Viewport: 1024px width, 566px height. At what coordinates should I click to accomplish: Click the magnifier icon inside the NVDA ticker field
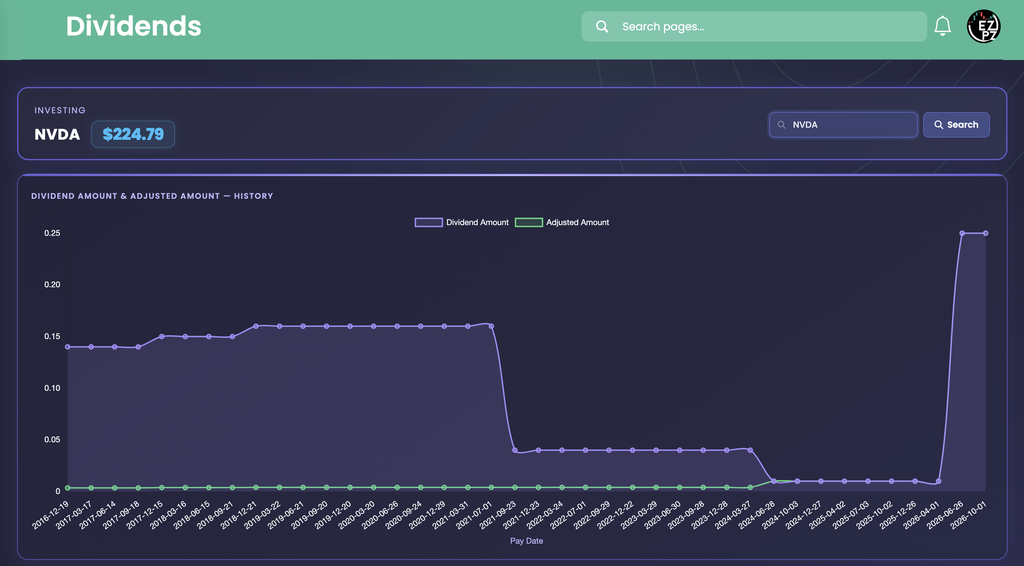781,125
